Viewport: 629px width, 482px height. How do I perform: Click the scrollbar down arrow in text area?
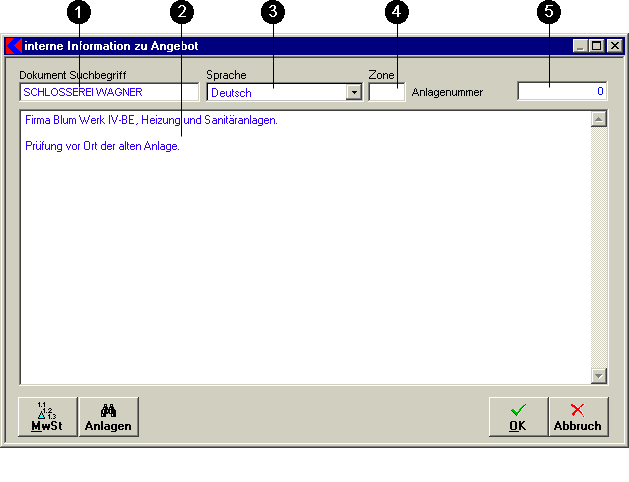pos(599,376)
